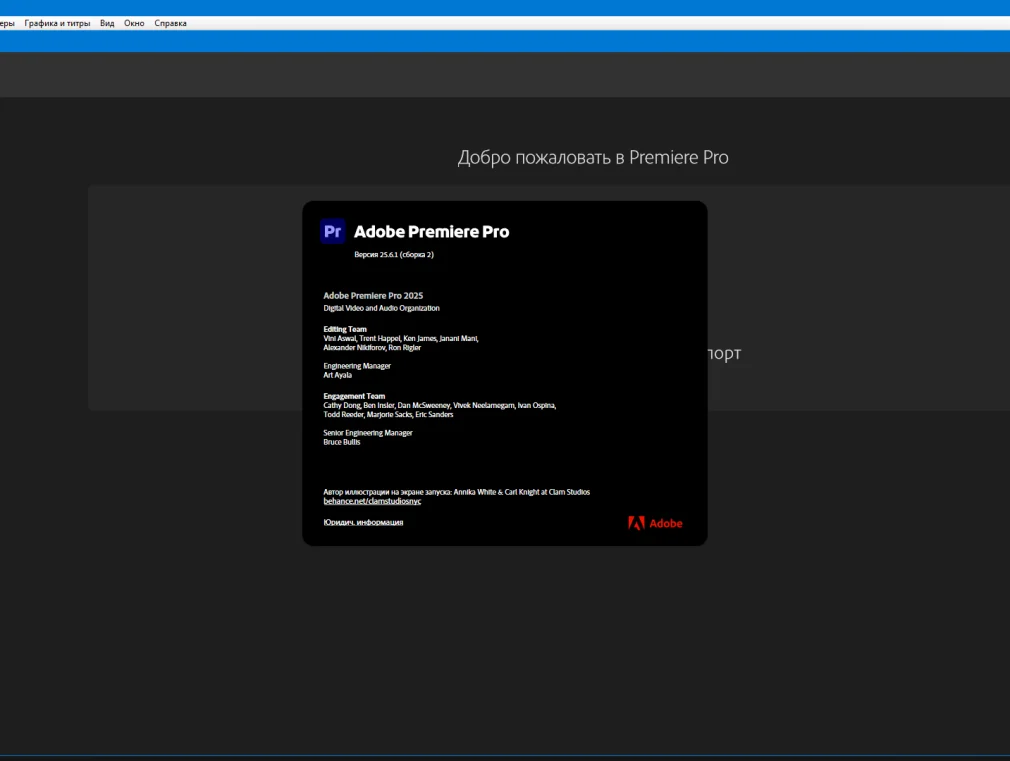
Task: Click the 'Engineering Manager' label above Art Ayala
Action: tap(357, 366)
